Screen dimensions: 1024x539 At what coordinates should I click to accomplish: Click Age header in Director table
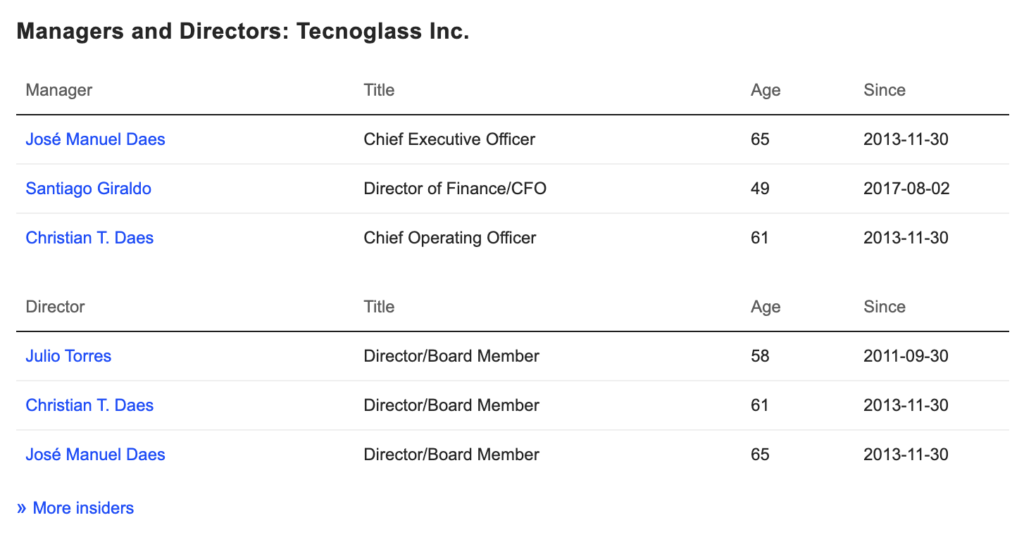765,307
